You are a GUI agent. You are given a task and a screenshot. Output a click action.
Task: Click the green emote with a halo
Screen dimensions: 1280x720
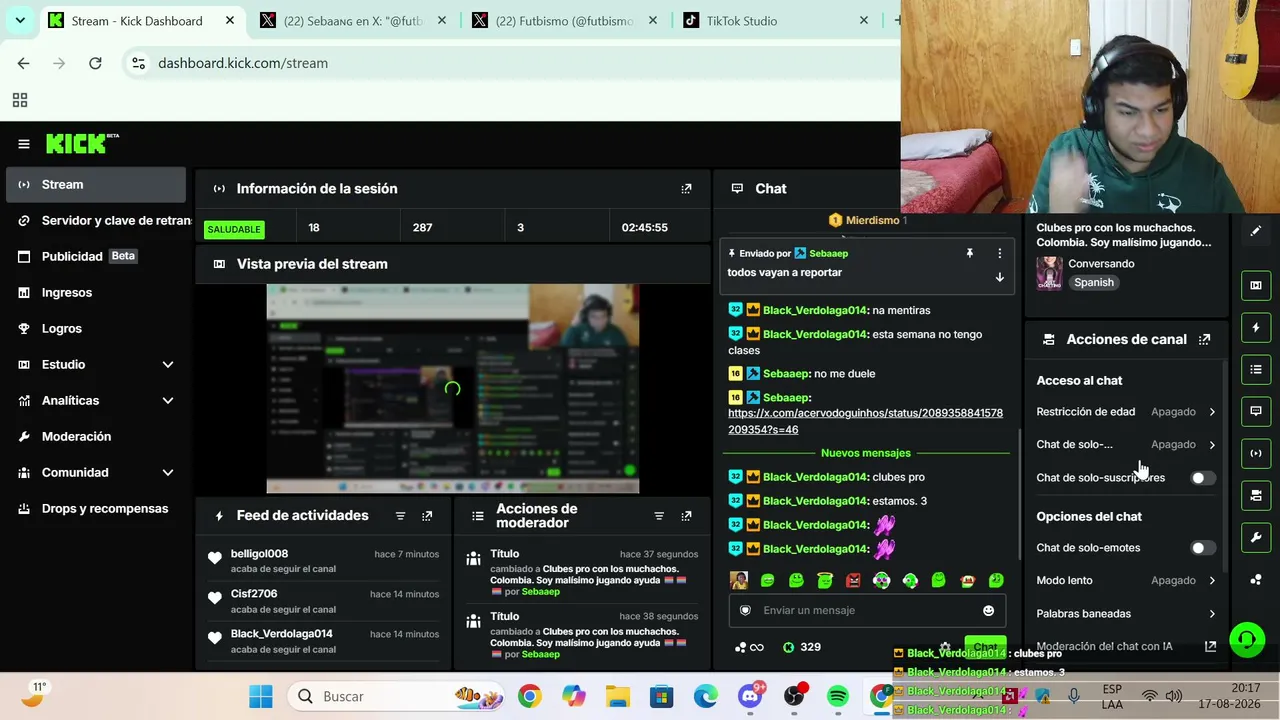(x=824, y=580)
